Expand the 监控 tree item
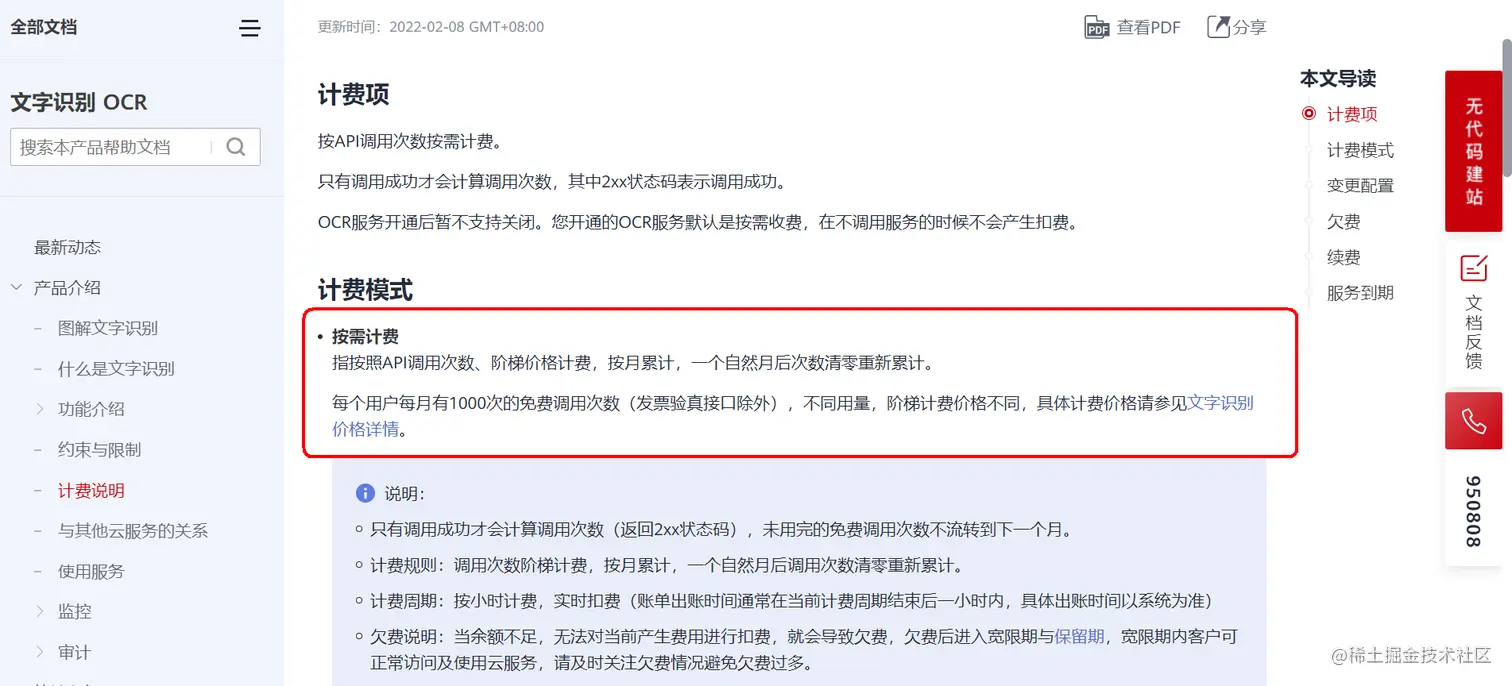Image resolution: width=1512 pixels, height=686 pixels. click(x=40, y=611)
